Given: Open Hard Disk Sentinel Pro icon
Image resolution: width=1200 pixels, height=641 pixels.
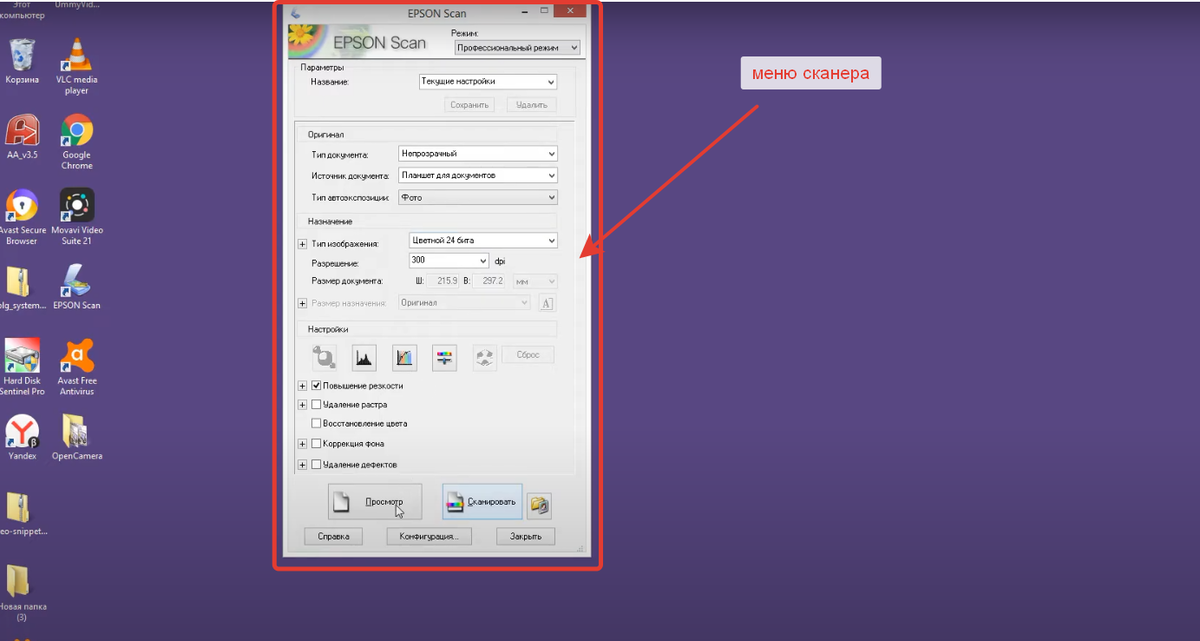Looking at the screenshot, I should (x=22, y=367).
